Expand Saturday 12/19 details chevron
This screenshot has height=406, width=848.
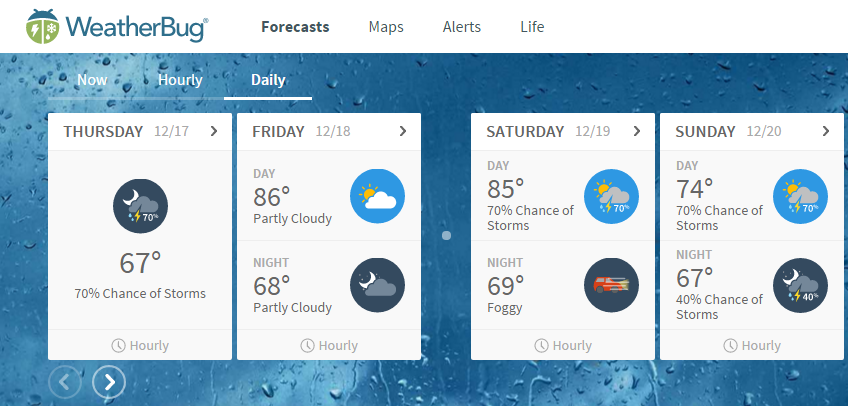637,131
